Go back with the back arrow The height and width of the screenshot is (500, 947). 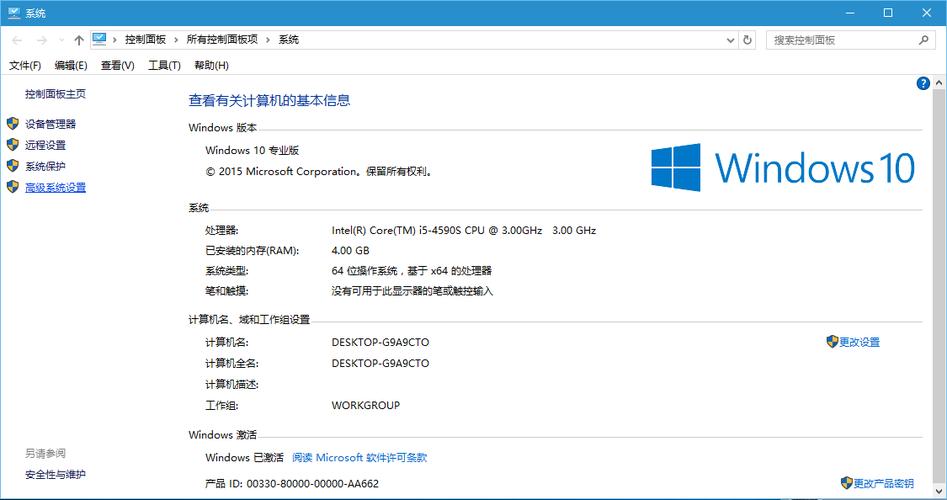tap(17, 40)
